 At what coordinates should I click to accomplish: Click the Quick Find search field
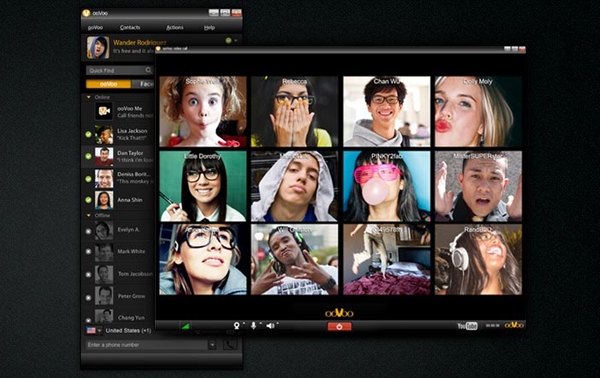(x=120, y=70)
